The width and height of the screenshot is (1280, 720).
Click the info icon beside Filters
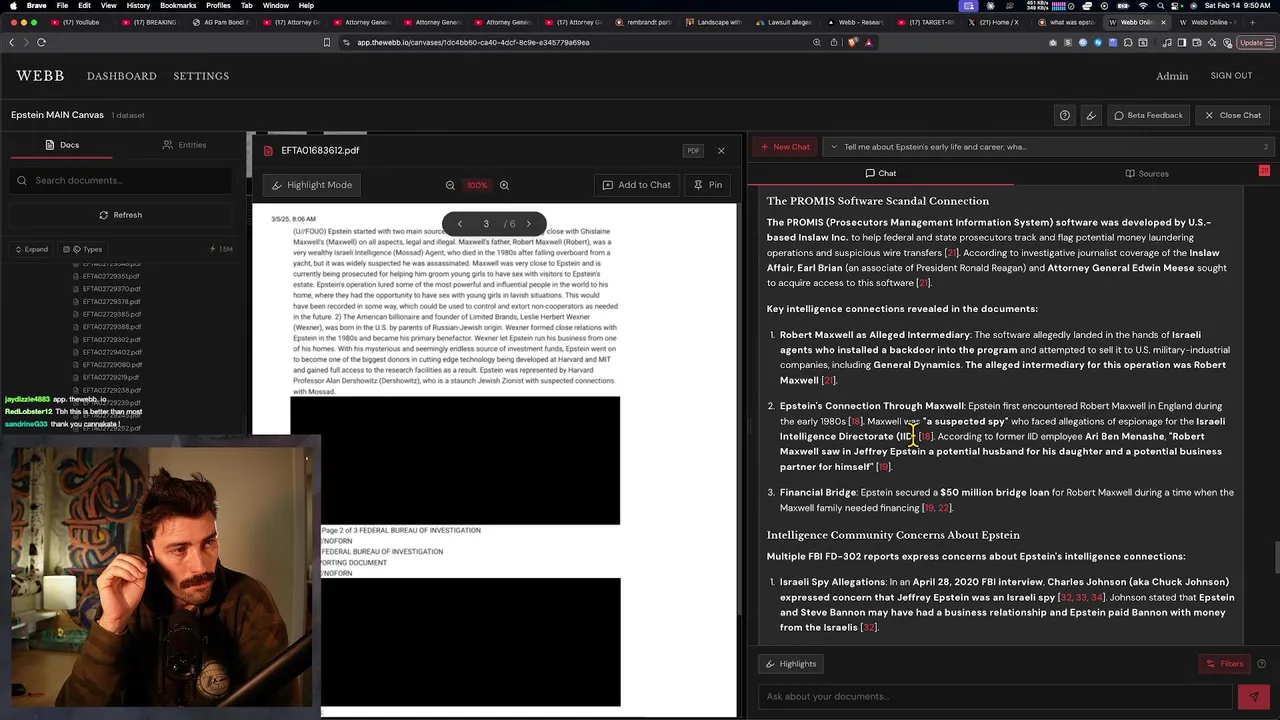pyautogui.click(x=1261, y=664)
